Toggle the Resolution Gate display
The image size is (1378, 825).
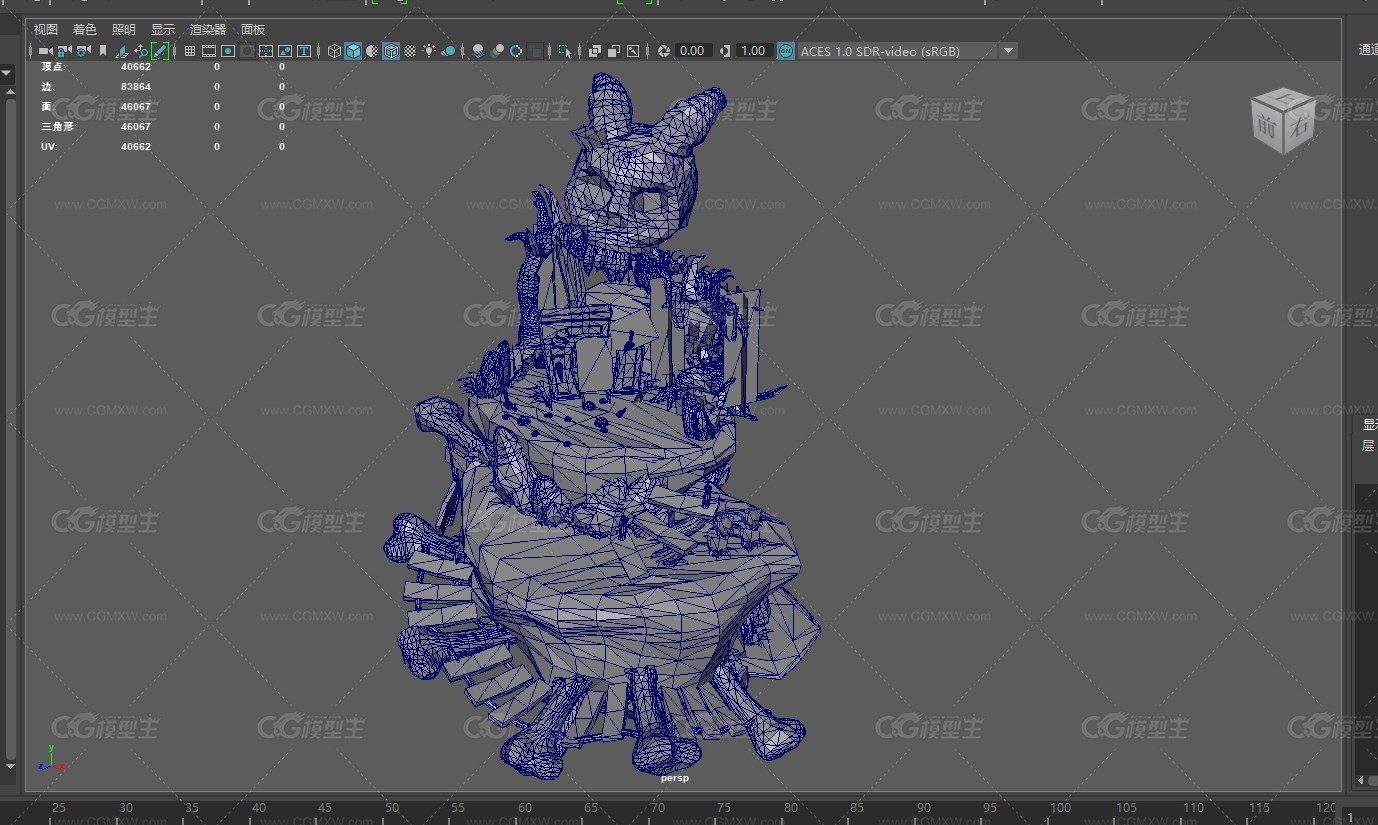click(x=228, y=51)
